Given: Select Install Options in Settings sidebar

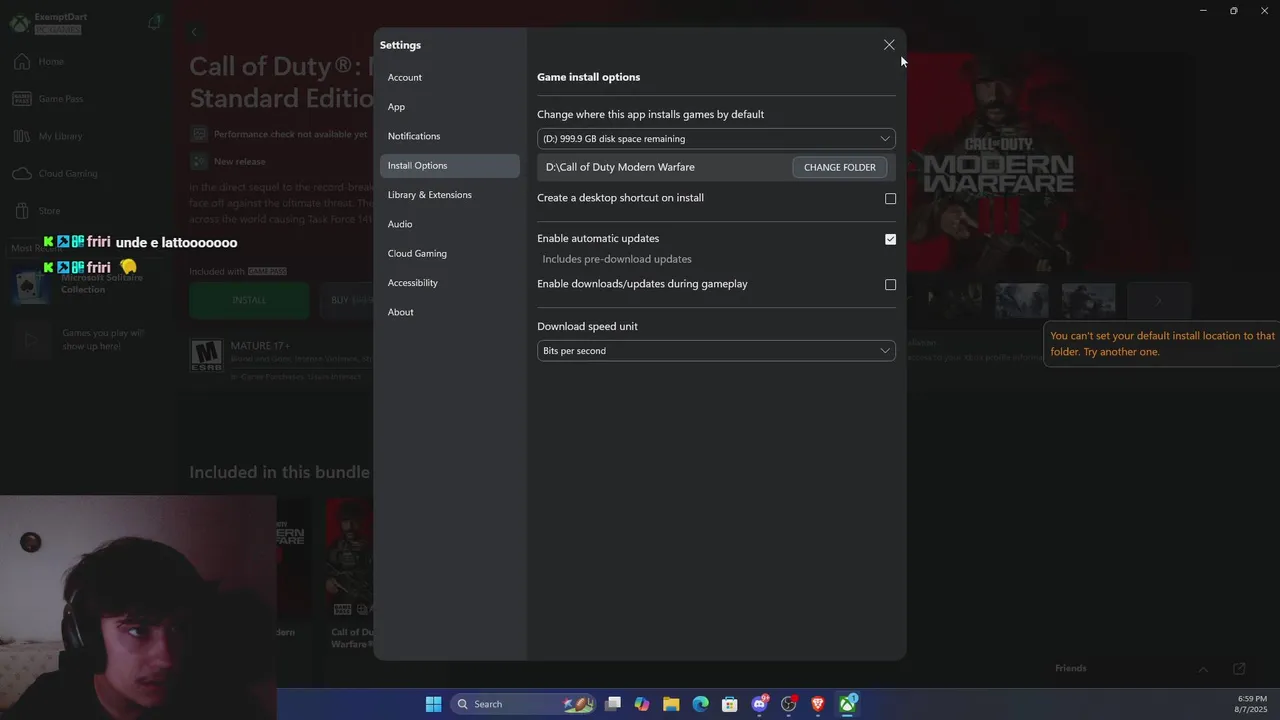Looking at the screenshot, I should click(x=449, y=166).
